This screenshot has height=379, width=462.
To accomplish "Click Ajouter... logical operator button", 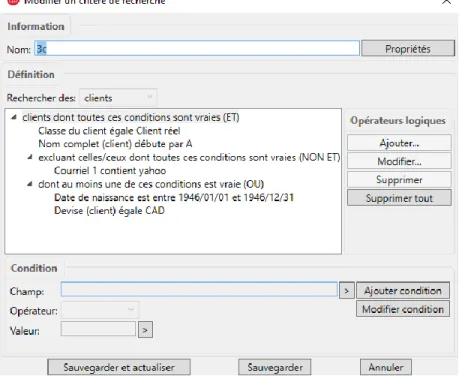I will coord(399,143).
